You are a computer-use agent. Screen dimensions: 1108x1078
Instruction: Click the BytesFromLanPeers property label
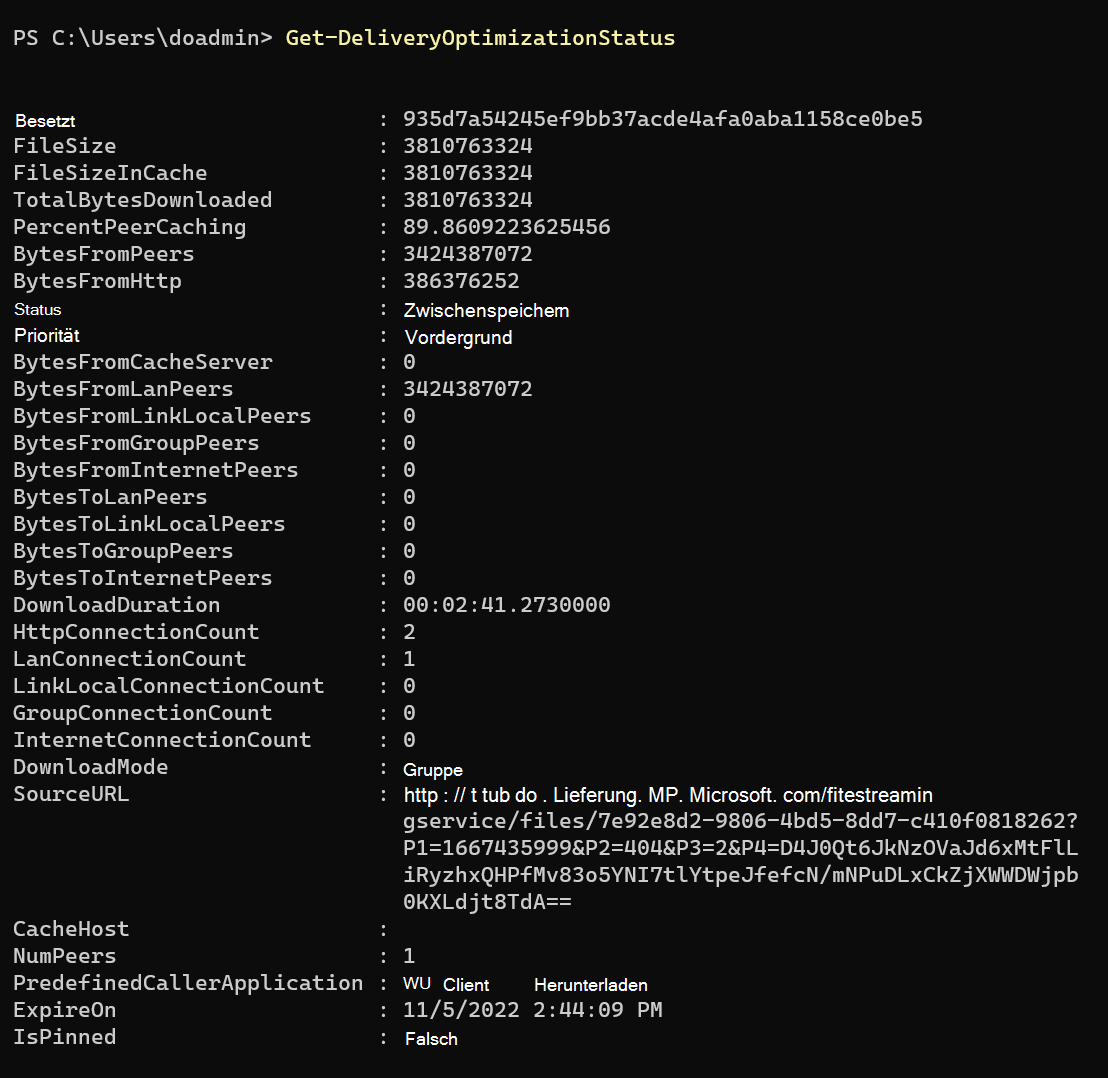click(x=123, y=389)
